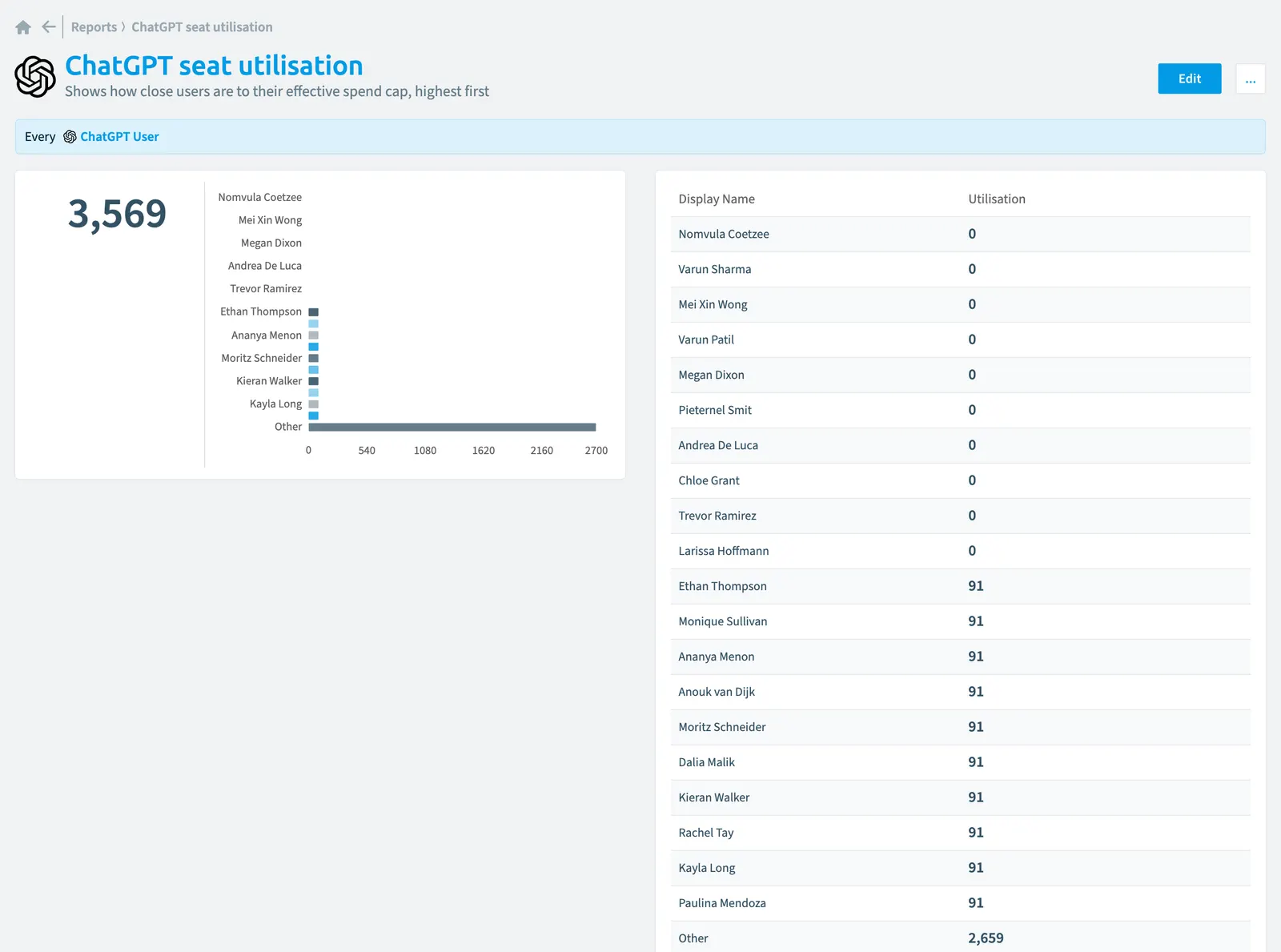Click the small ChatGPT icon in filter bar
Image resolution: width=1281 pixels, height=952 pixels.
(70, 137)
